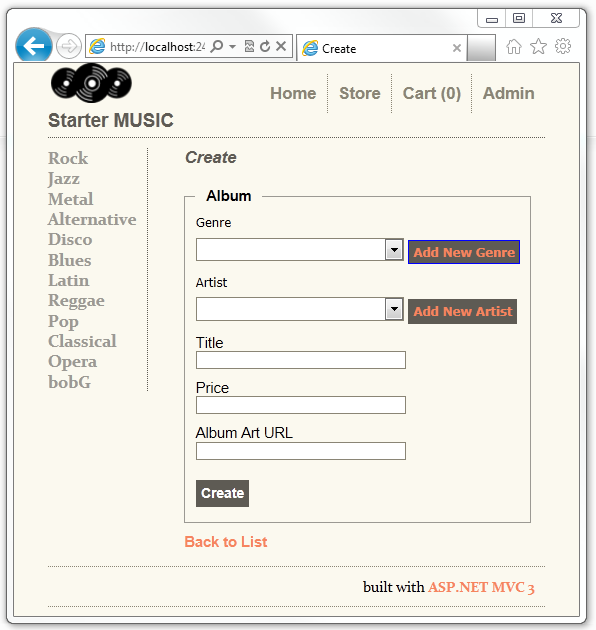Screen dimensions: 596x630
Task: Follow the Back to List link
Action: point(225,542)
